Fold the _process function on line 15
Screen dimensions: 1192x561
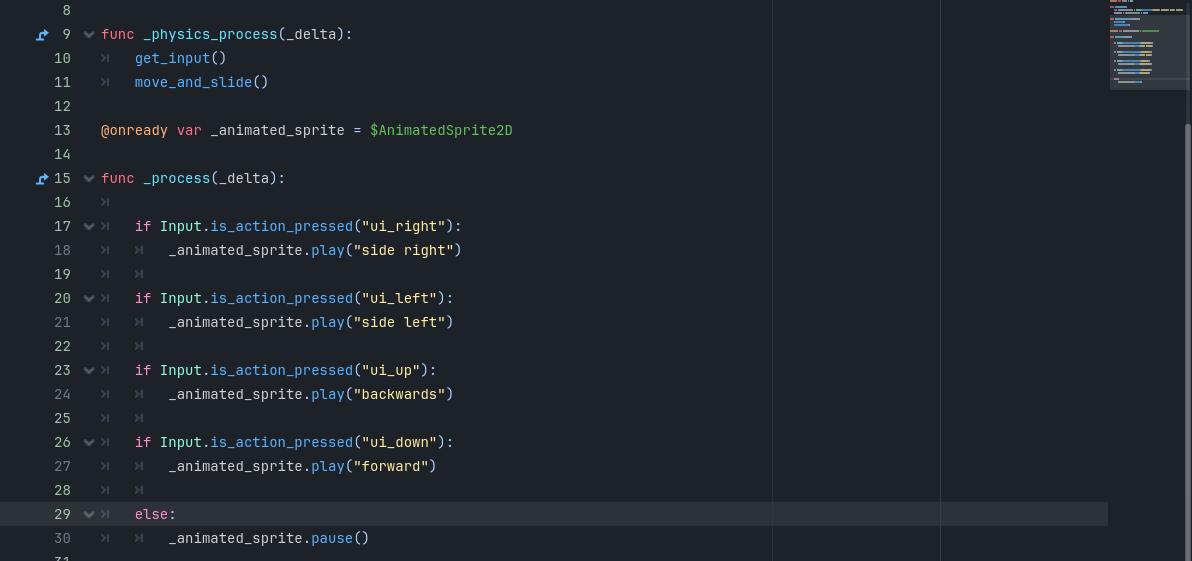click(89, 179)
